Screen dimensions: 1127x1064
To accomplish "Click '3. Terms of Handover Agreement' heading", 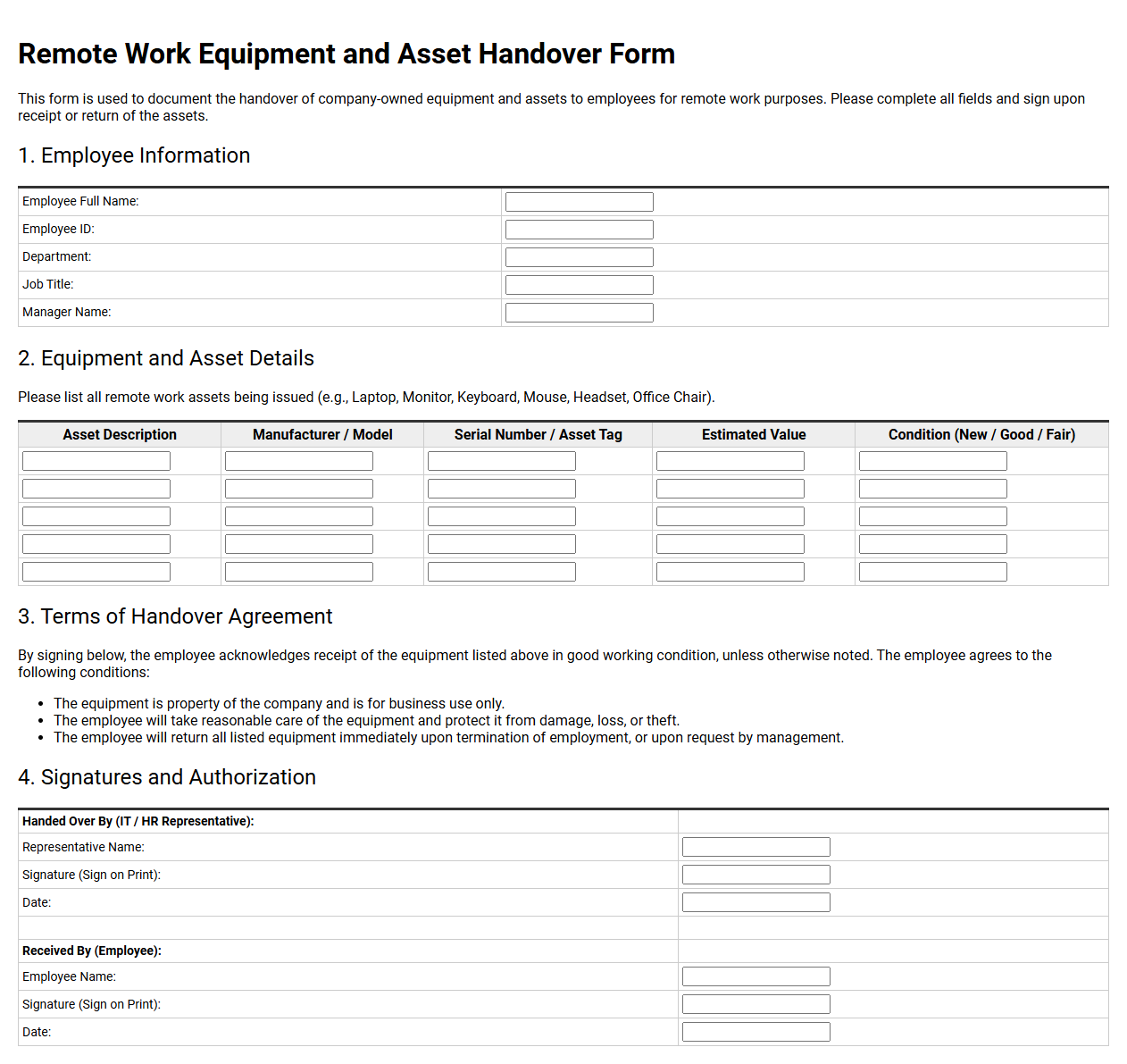I will [175, 616].
